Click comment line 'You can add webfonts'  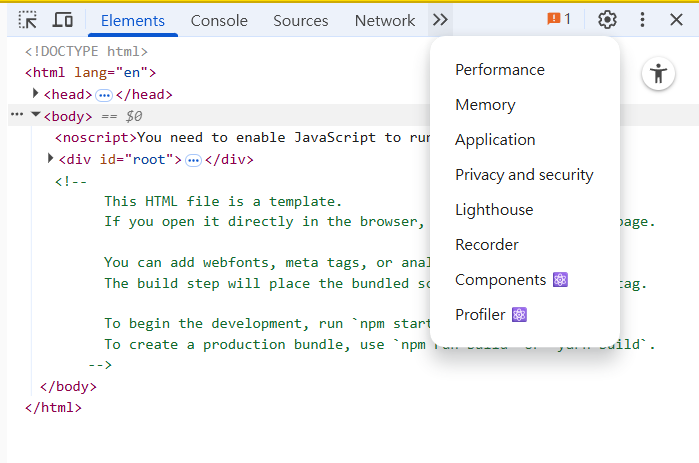pos(267,263)
